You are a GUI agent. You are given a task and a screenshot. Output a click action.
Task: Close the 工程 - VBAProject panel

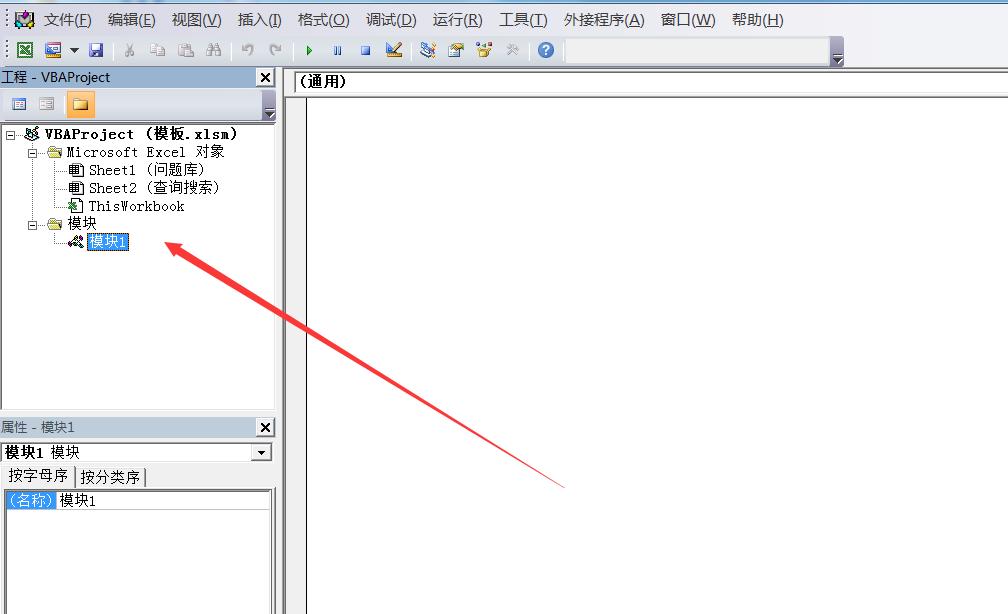coord(266,78)
